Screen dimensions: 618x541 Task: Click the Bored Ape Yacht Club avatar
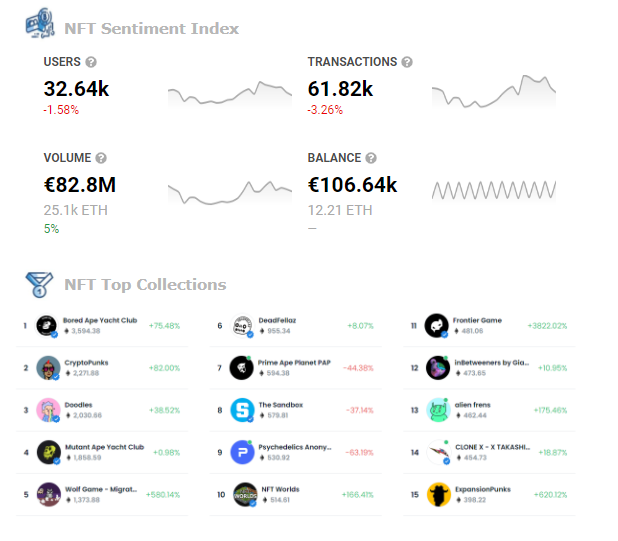[x=47, y=326]
